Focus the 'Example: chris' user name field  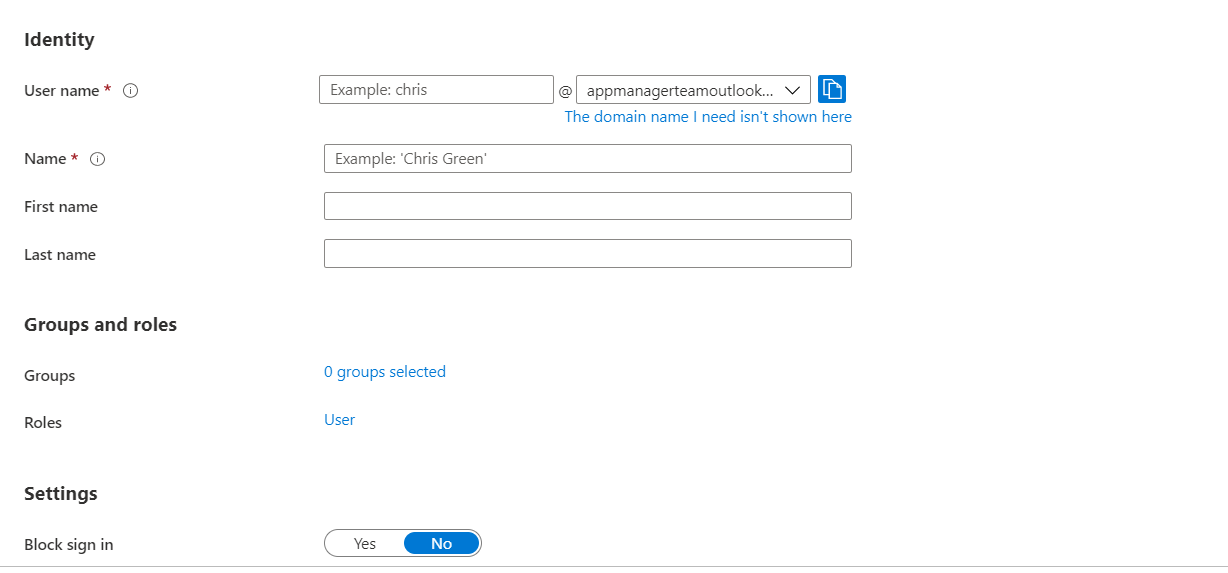(x=436, y=90)
